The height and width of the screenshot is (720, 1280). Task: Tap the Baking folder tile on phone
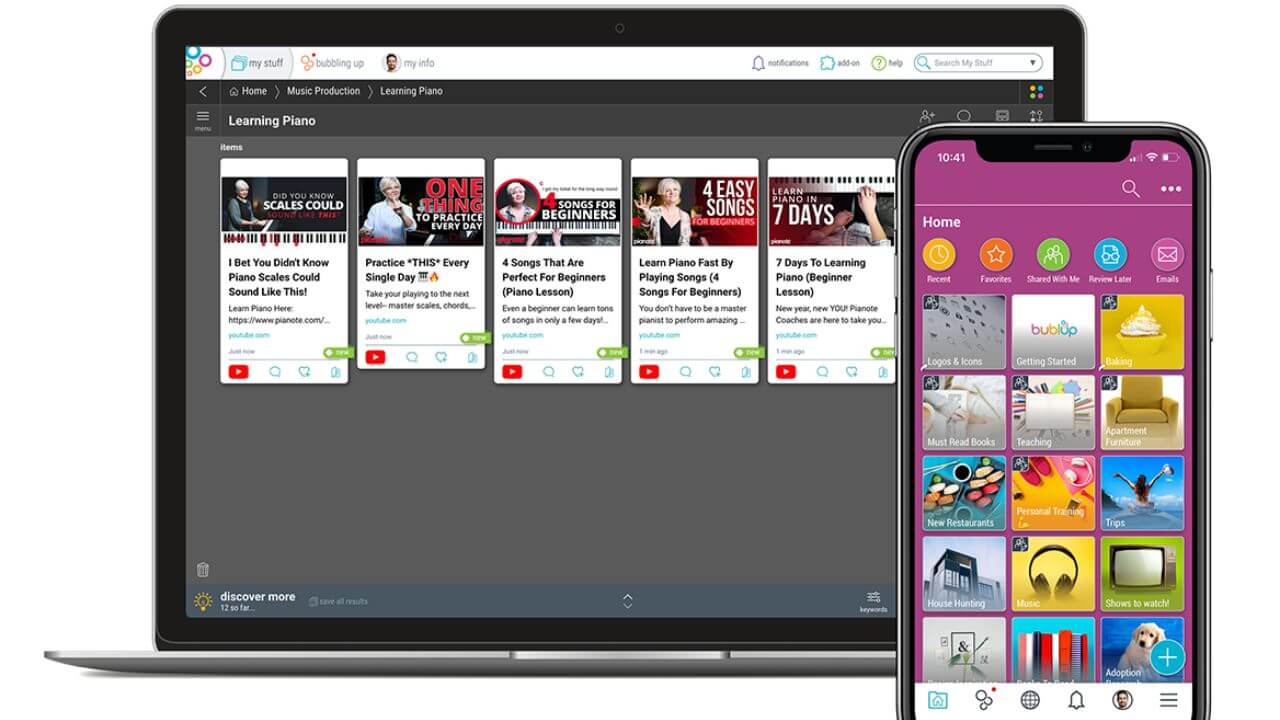point(1142,331)
